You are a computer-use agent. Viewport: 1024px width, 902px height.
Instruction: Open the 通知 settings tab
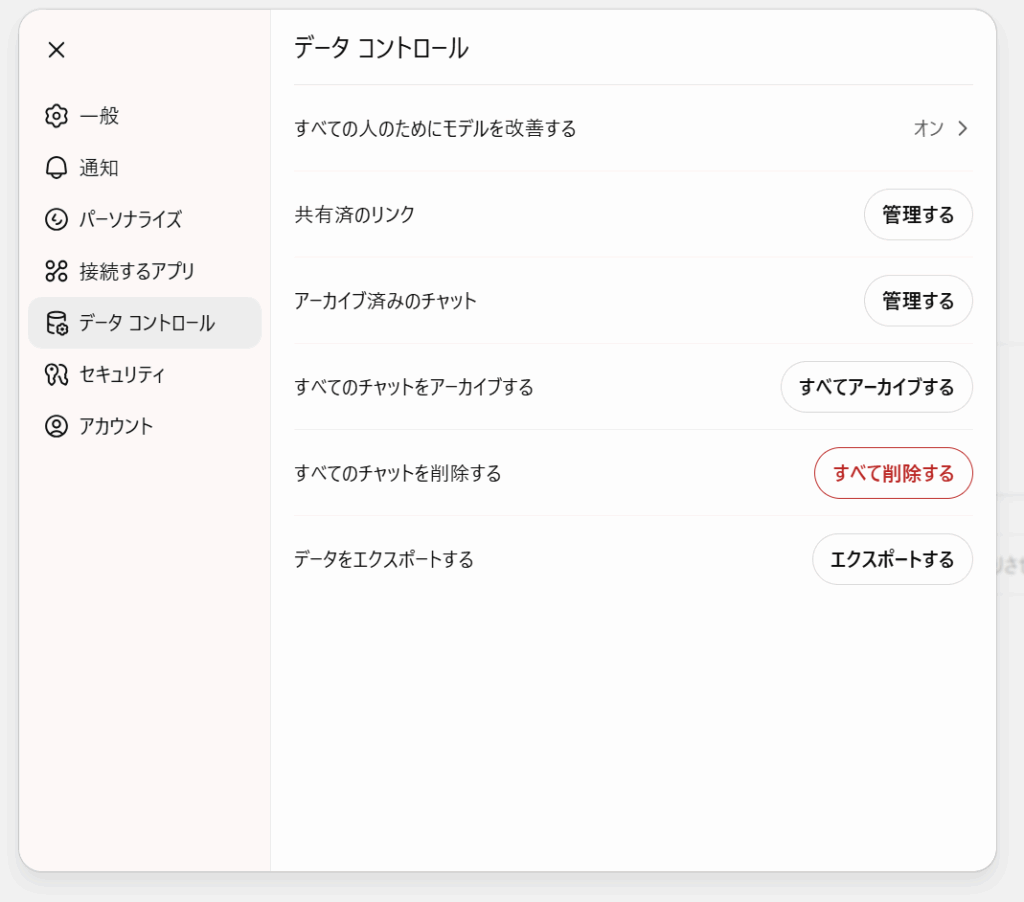pos(144,168)
